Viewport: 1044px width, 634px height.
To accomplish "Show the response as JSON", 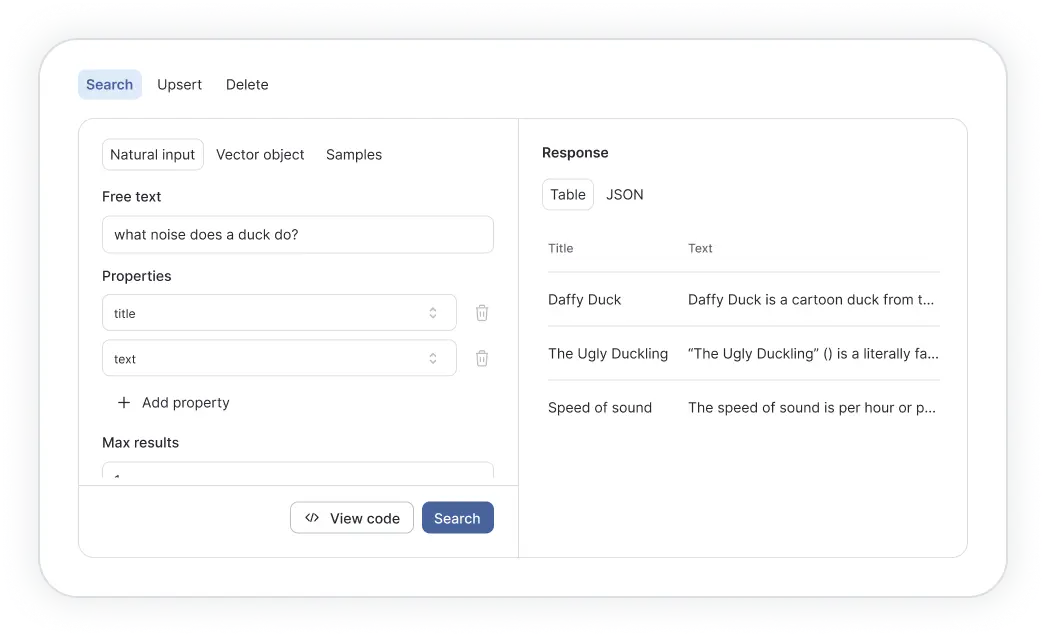I will [624, 195].
